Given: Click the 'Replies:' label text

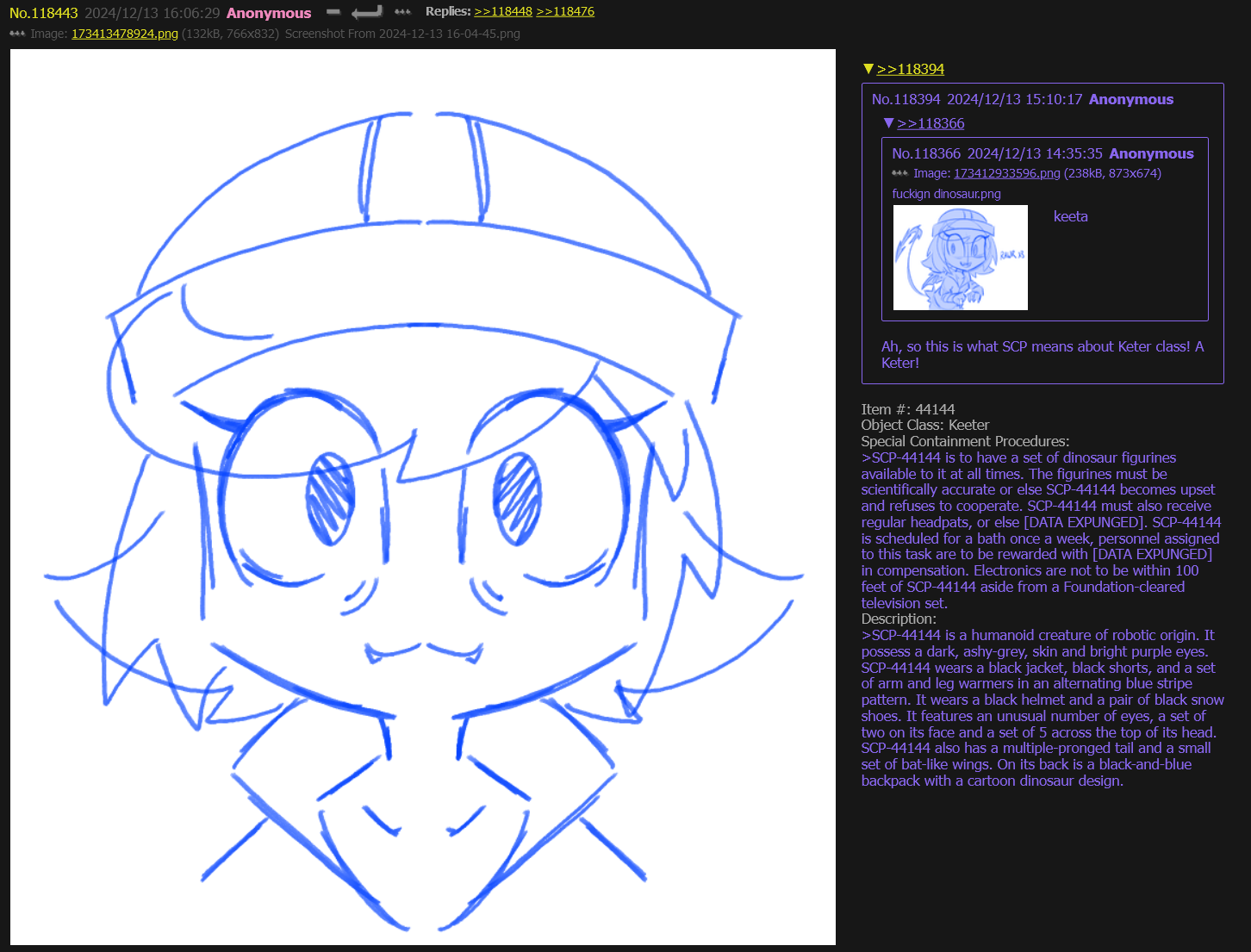Looking at the screenshot, I should (x=448, y=11).
